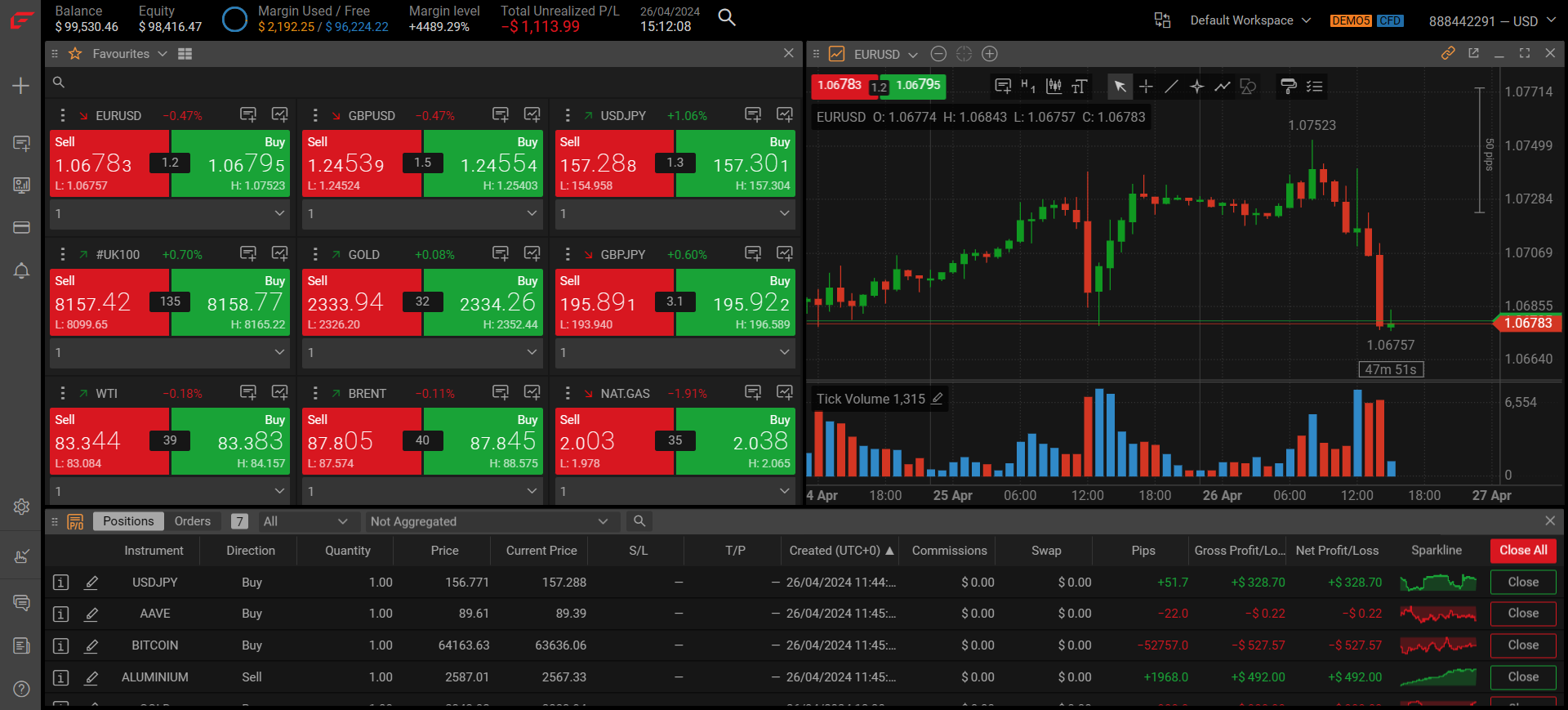The height and width of the screenshot is (710, 1568).
Task: Click the 50 pips scale ruler
Action: pyautogui.click(x=1483, y=150)
